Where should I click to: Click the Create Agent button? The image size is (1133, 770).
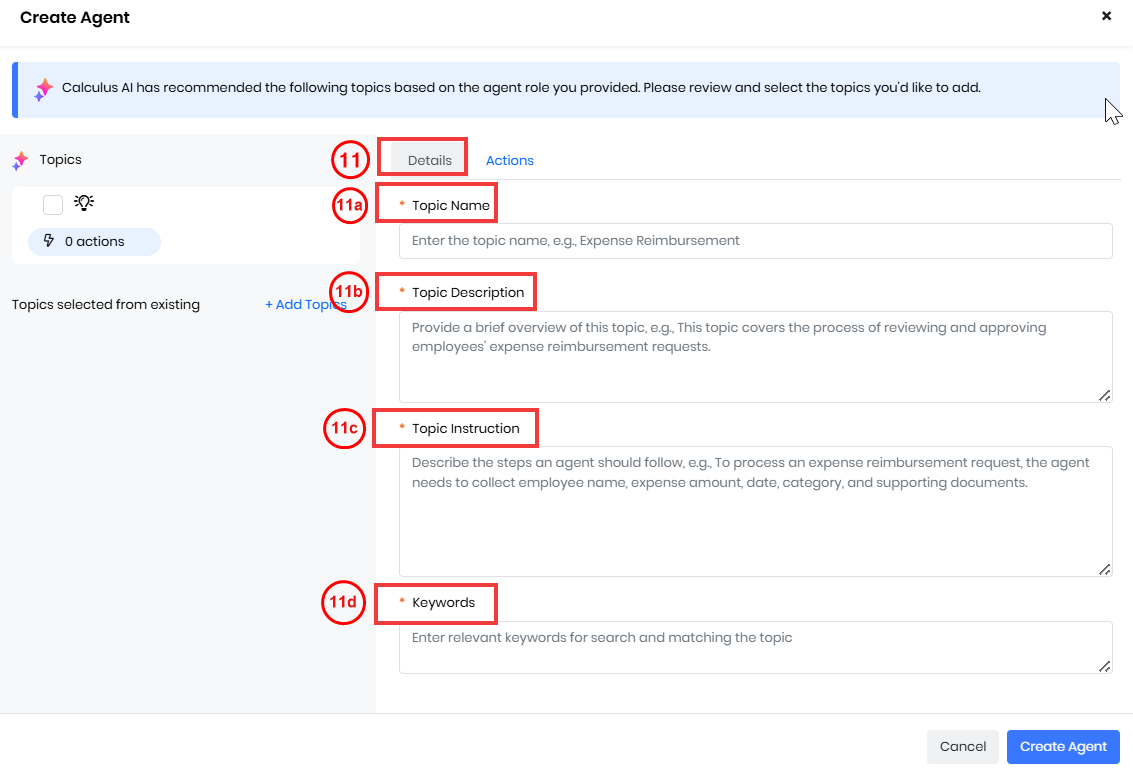pyautogui.click(x=1063, y=746)
